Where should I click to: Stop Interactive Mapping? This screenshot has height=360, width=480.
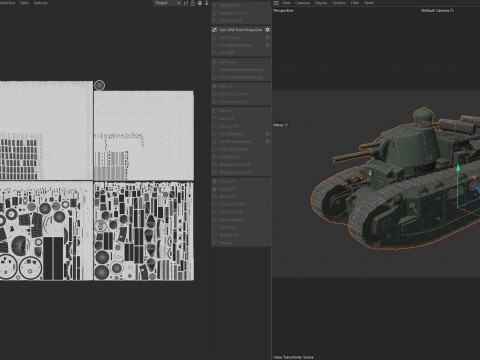241,77
